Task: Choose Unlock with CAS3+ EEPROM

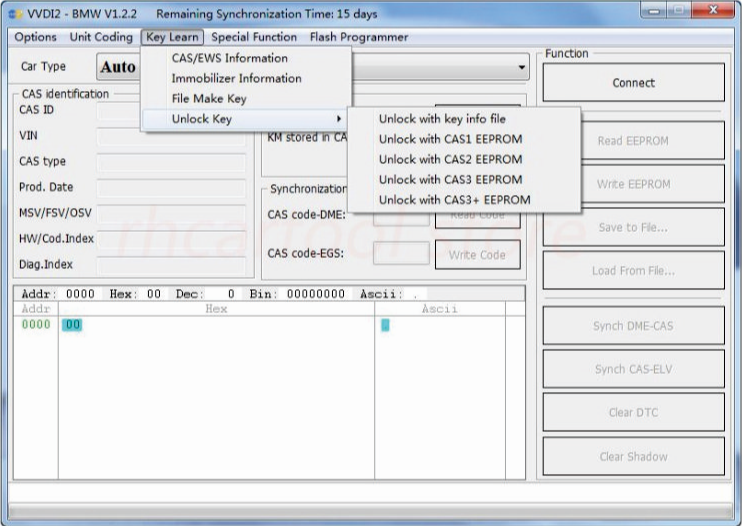Action: click(464, 200)
